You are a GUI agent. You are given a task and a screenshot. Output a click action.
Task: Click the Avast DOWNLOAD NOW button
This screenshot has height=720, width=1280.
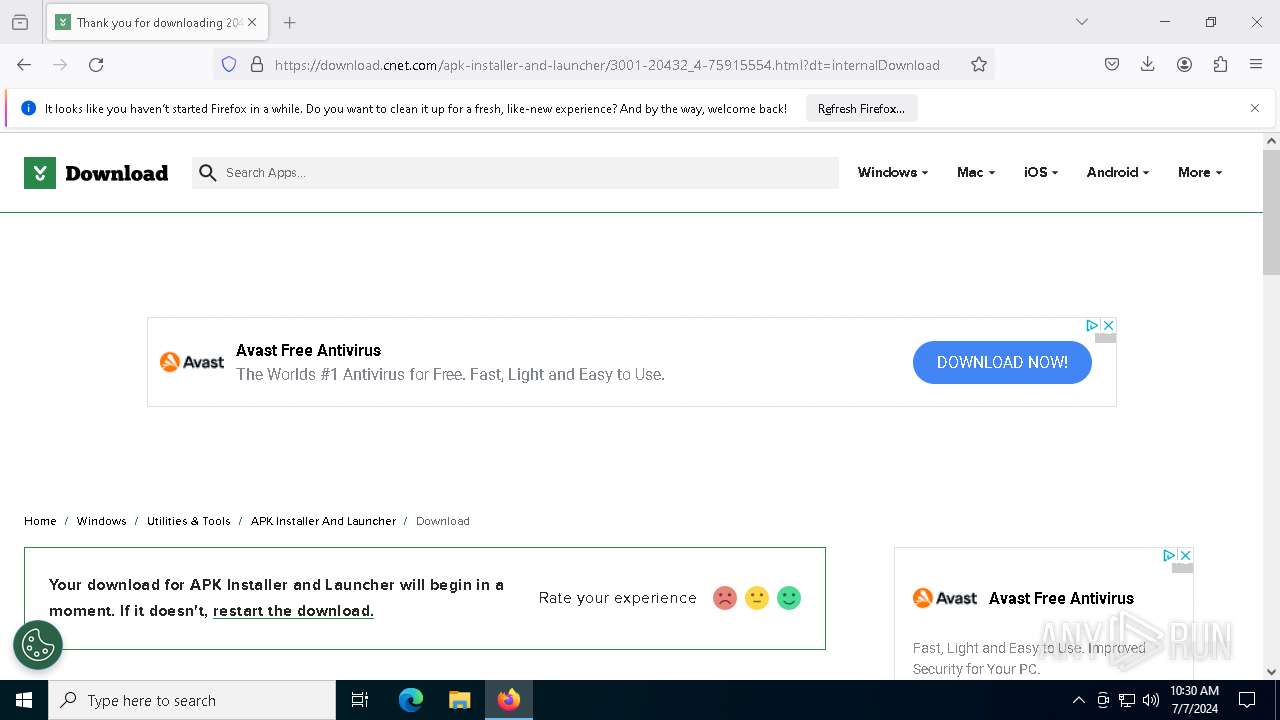pyautogui.click(x=1002, y=362)
